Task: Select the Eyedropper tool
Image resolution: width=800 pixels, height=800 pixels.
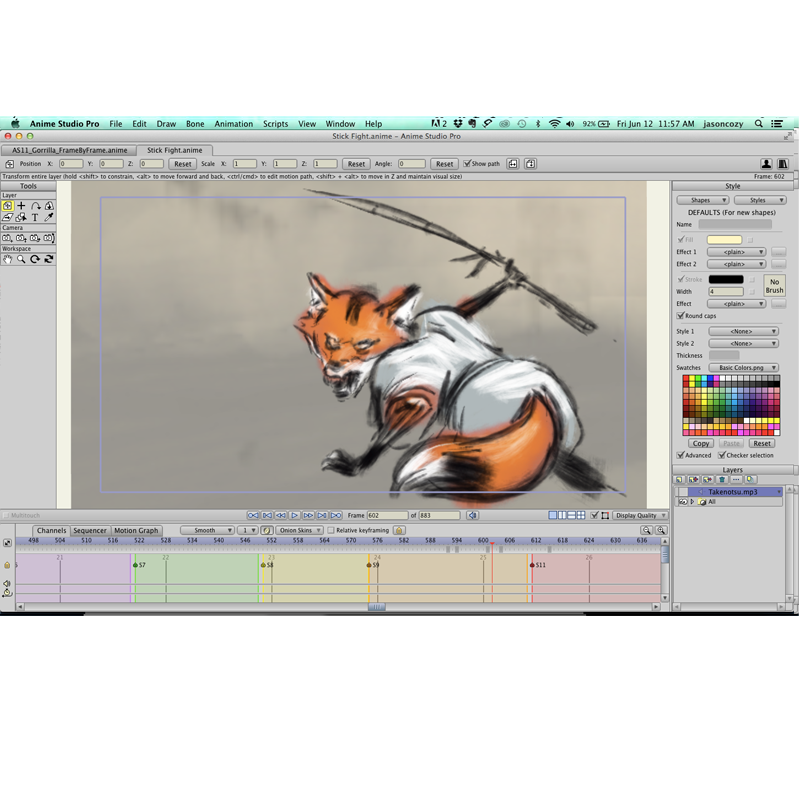Action: pyautogui.click(x=49, y=217)
